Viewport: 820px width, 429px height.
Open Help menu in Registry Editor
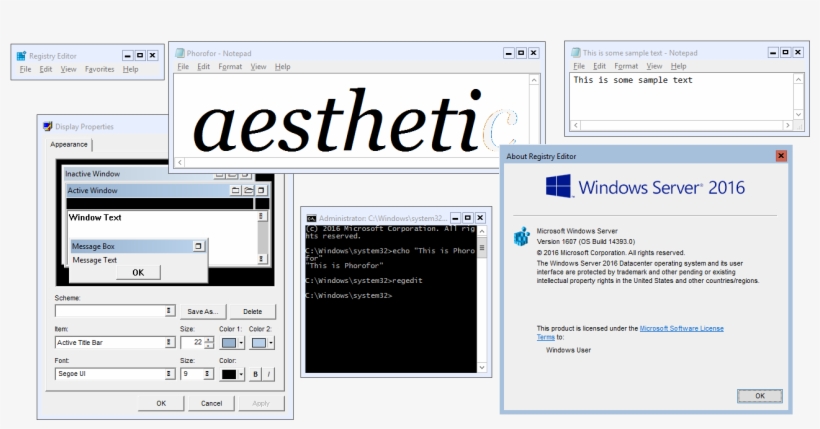click(x=130, y=69)
